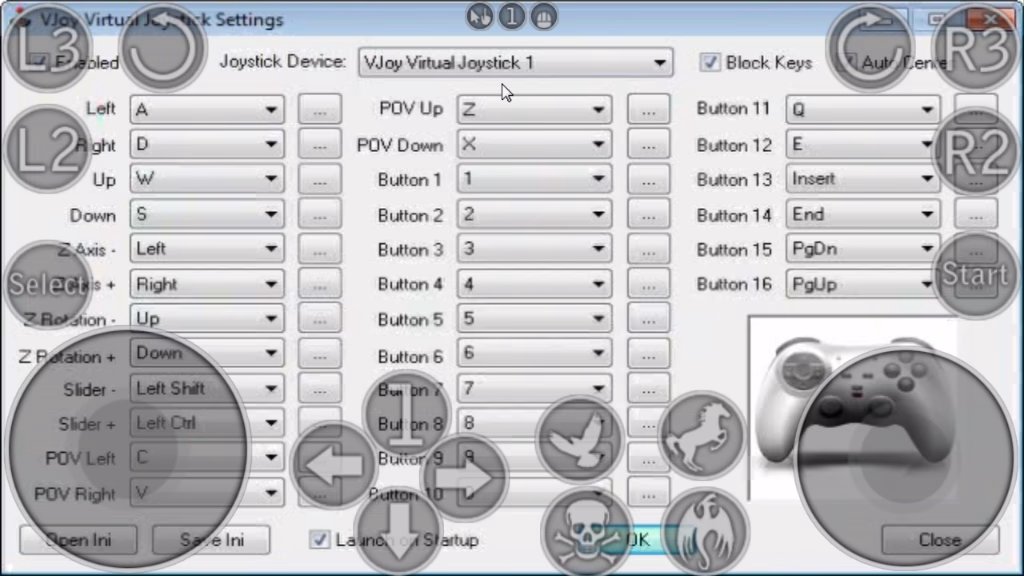Tap the R2 trigger overlay button
The height and width of the screenshot is (576, 1024).
(x=977, y=152)
